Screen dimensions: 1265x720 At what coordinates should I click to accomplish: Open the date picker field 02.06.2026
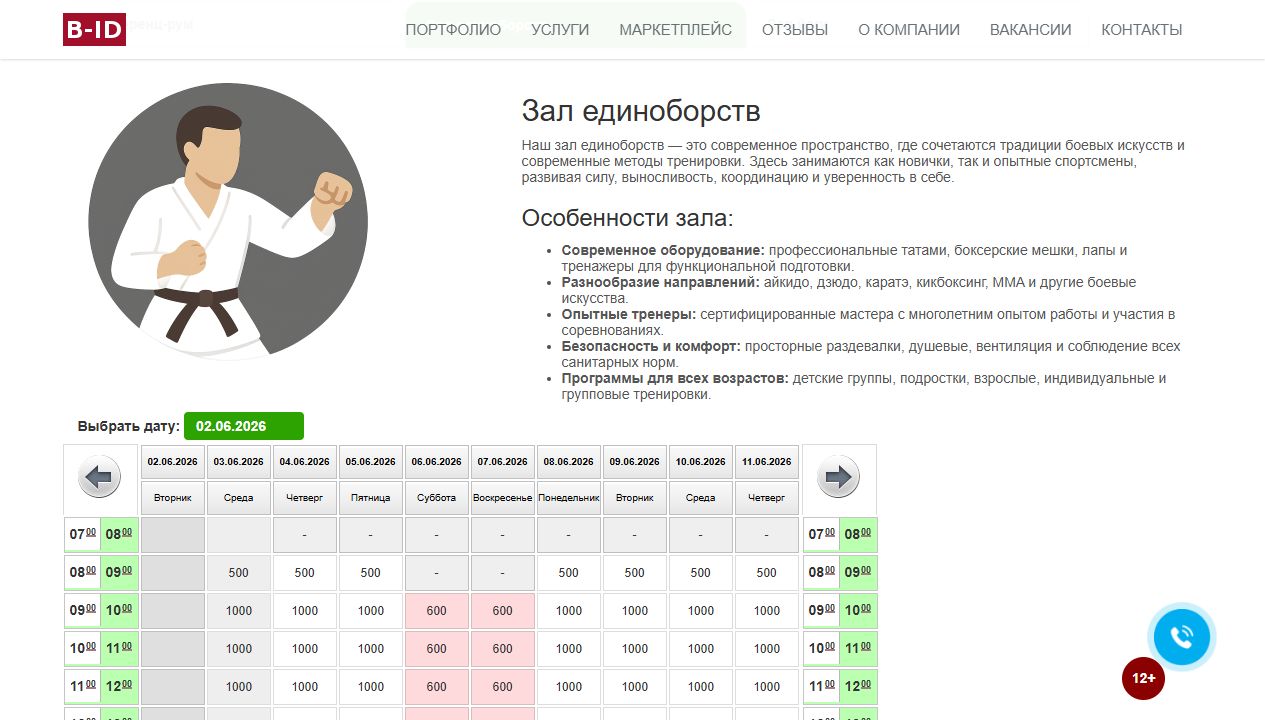pyautogui.click(x=244, y=426)
